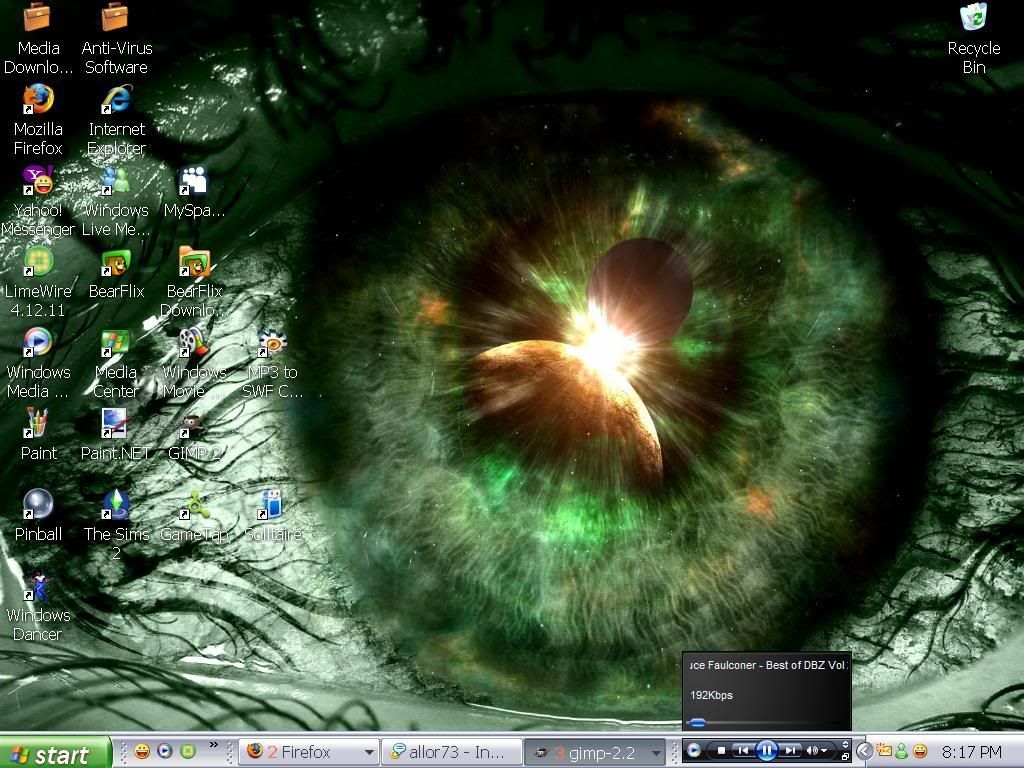Open Windows Live Messenger tray icon
The width and height of the screenshot is (1024, 768).
click(x=902, y=751)
